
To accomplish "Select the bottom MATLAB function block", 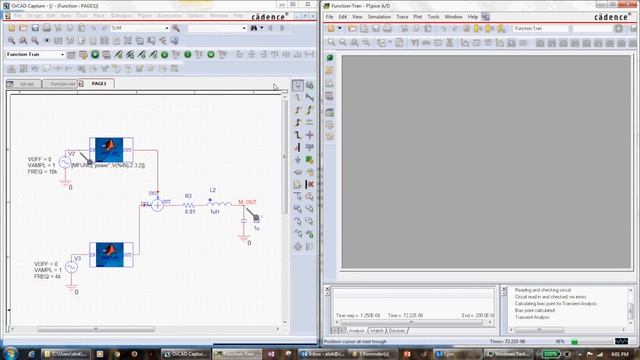I will (111, 255).
